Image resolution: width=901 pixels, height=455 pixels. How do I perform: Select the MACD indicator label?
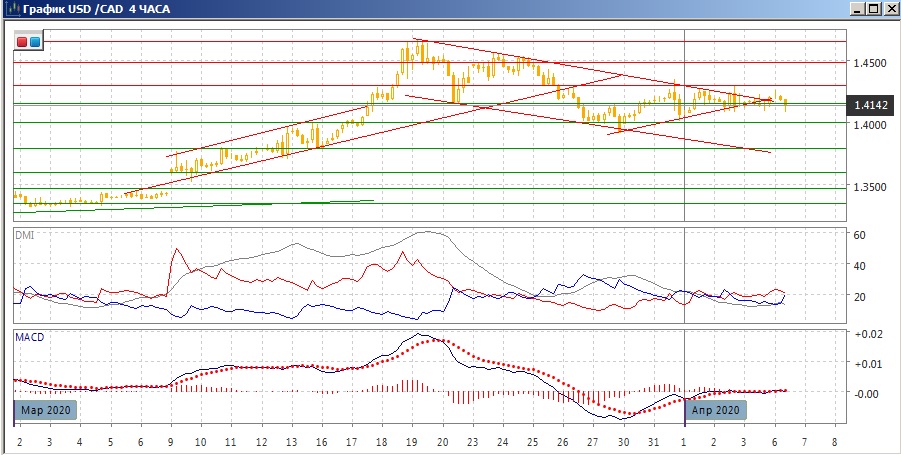point(29,337)
